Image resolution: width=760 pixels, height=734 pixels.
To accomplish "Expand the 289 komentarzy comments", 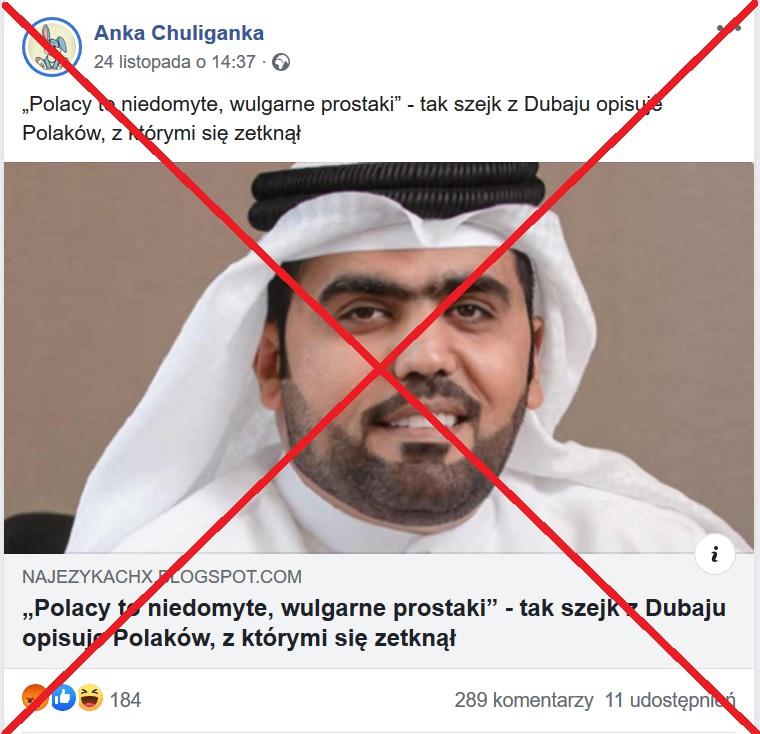I will (x=524, y=700).
